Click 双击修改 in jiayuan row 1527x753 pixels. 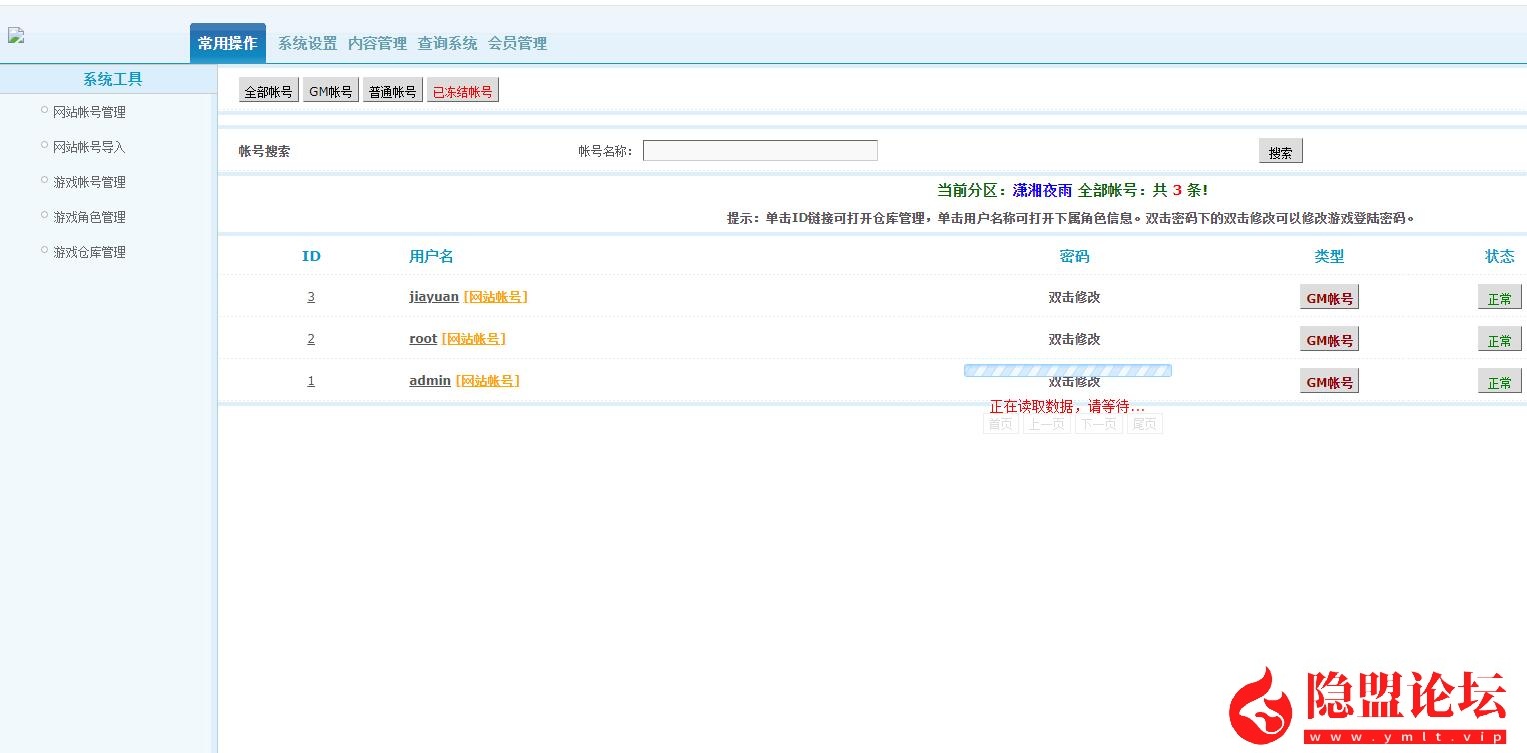pyautogui.click(x=1074, y=297)
